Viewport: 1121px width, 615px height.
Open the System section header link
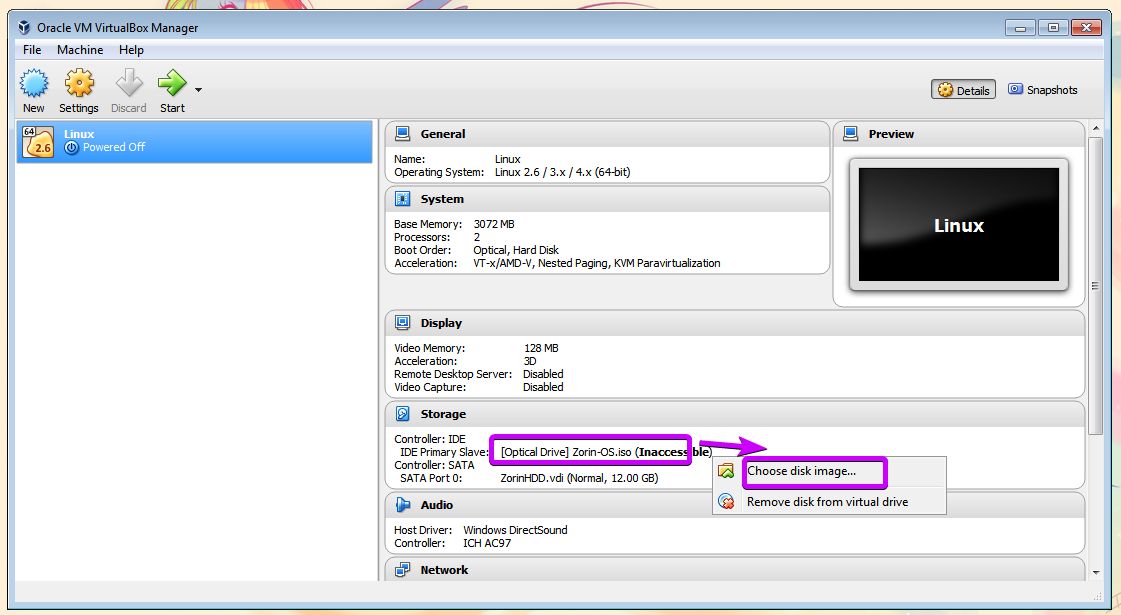(442, 199)
